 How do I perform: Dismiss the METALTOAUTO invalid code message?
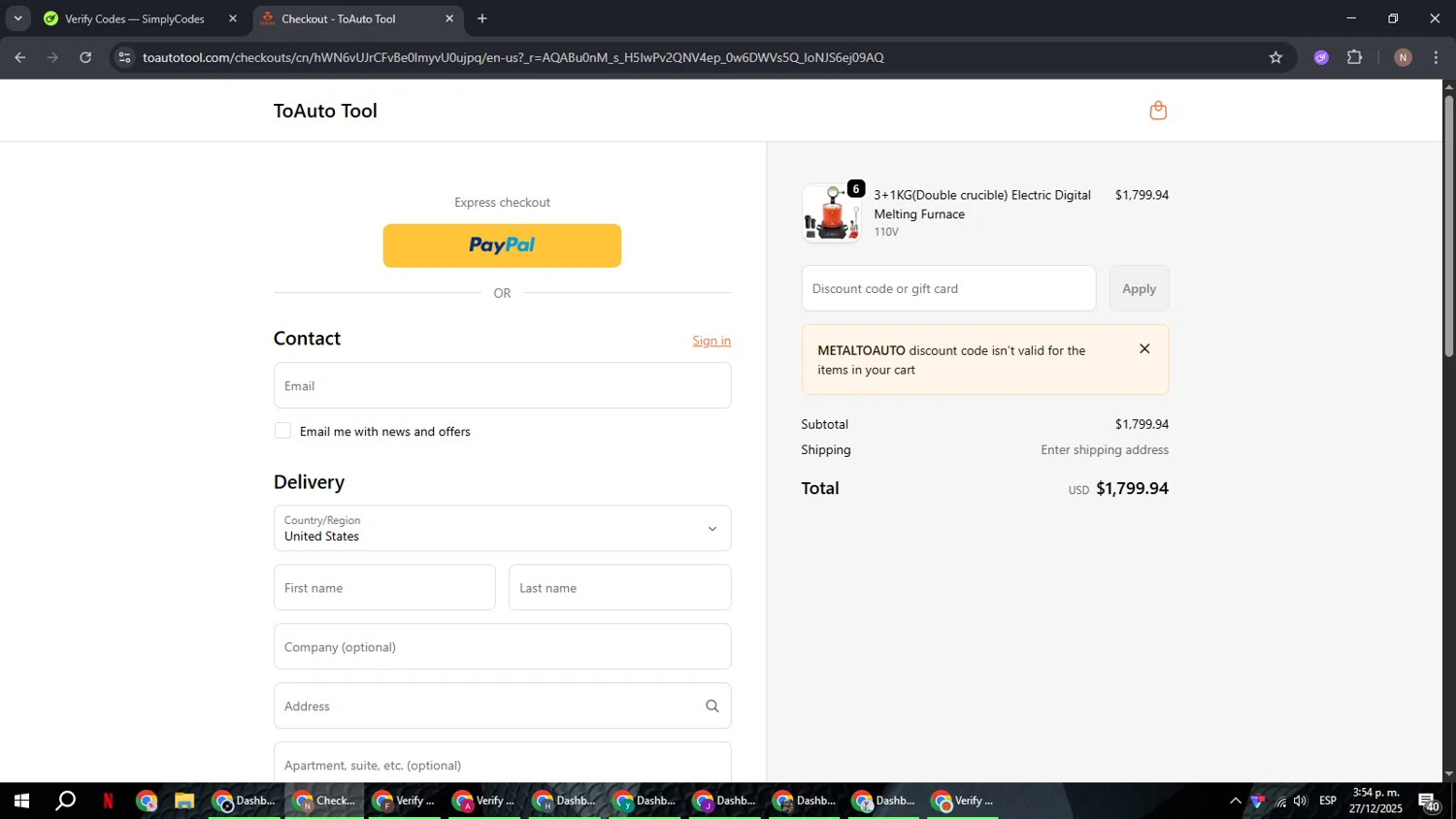1144,349
